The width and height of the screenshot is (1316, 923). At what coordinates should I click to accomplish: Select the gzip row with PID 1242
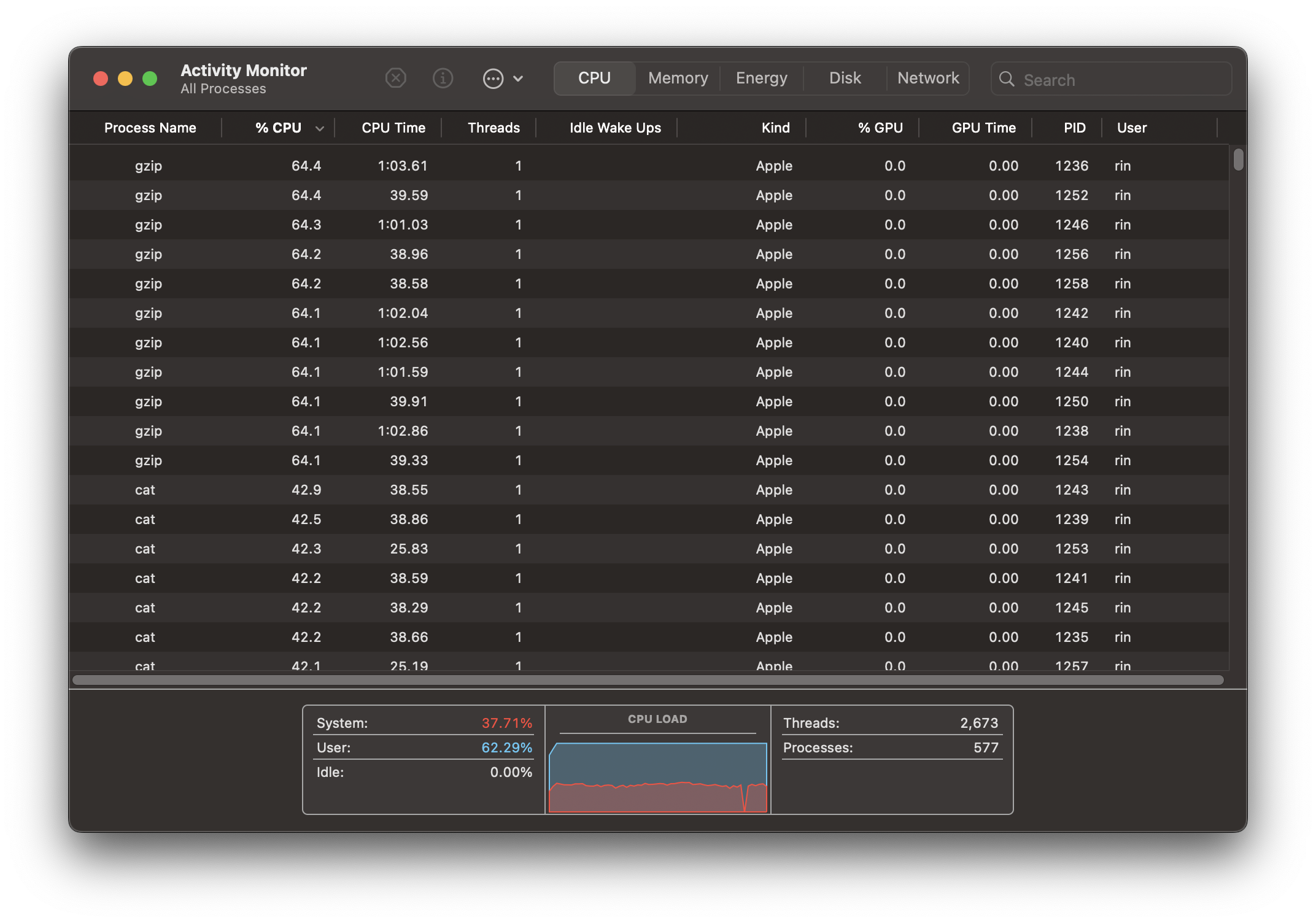(x=649, y=313)
